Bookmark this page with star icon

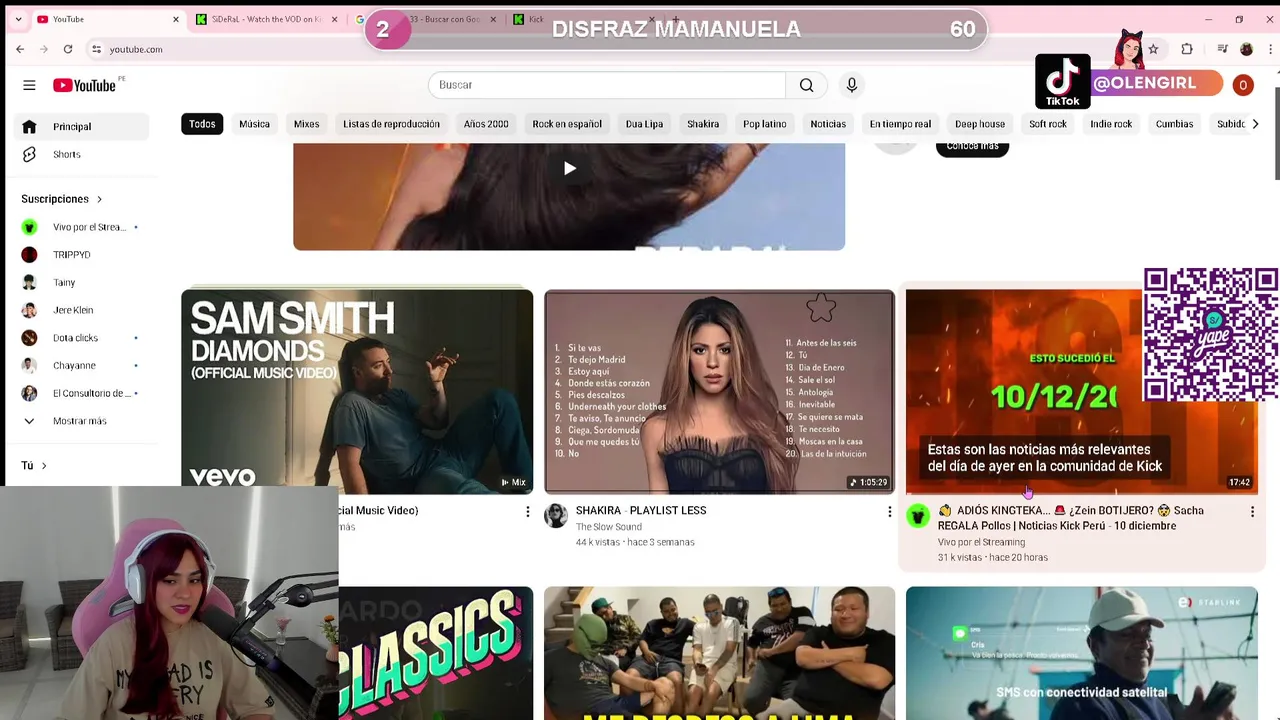point(1153,49)
